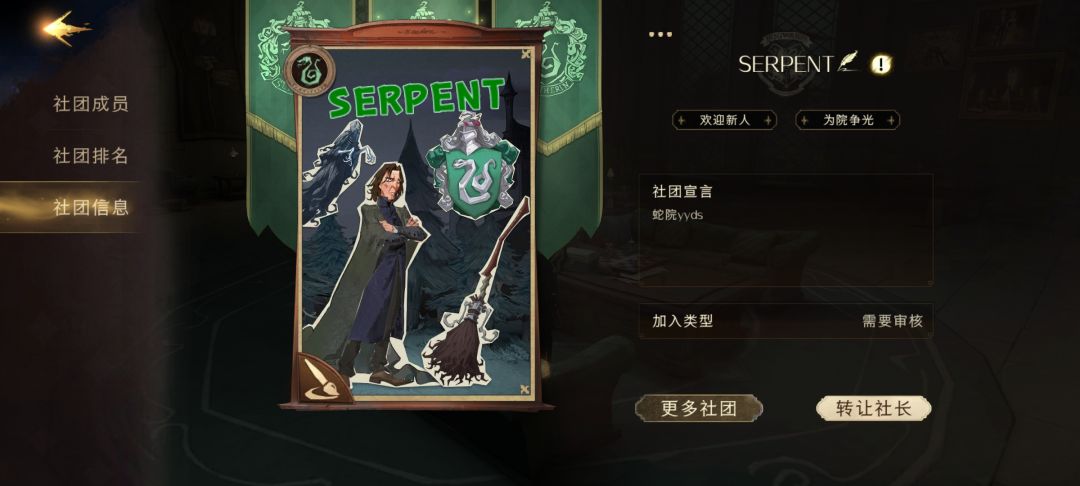Click the 转让社长 button

point(873,408)
